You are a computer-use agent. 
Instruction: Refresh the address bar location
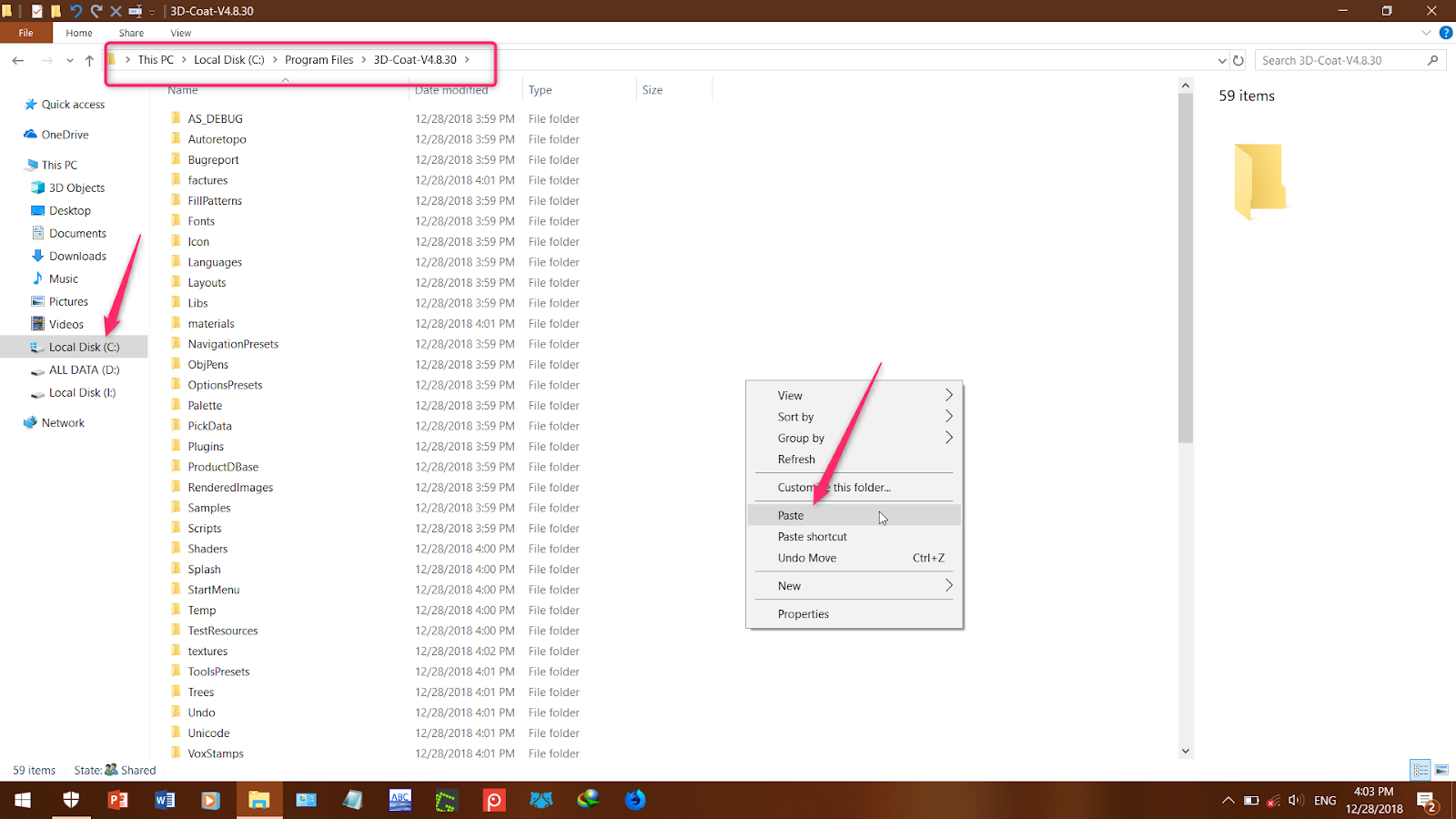tap(1239, 60)
